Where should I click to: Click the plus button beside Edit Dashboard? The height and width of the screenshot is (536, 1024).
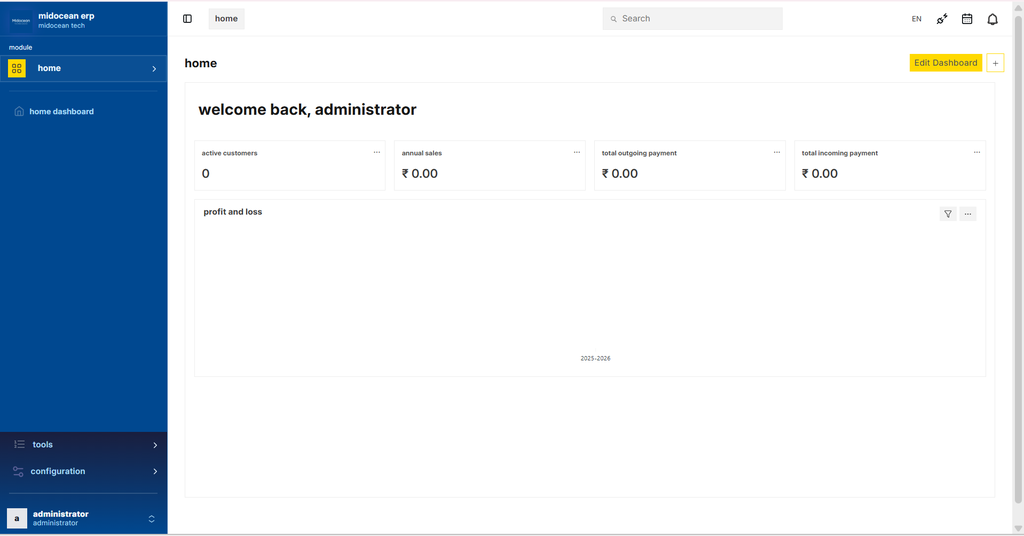[995, 63]
